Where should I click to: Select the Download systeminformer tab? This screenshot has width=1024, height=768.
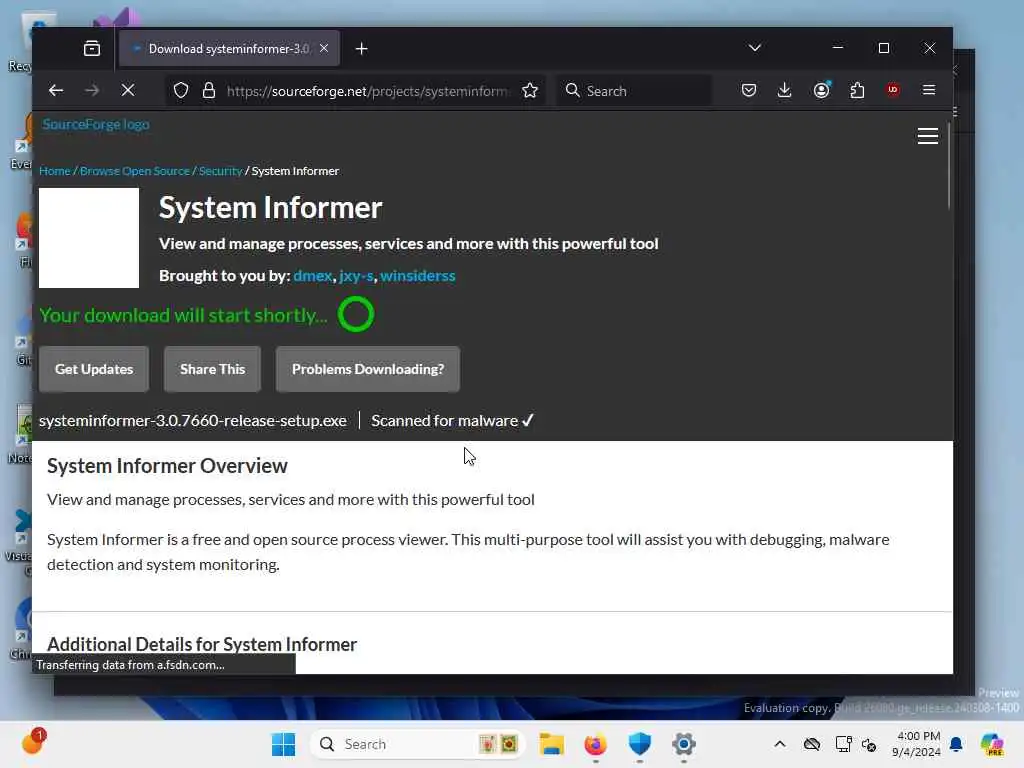[229, 48]
